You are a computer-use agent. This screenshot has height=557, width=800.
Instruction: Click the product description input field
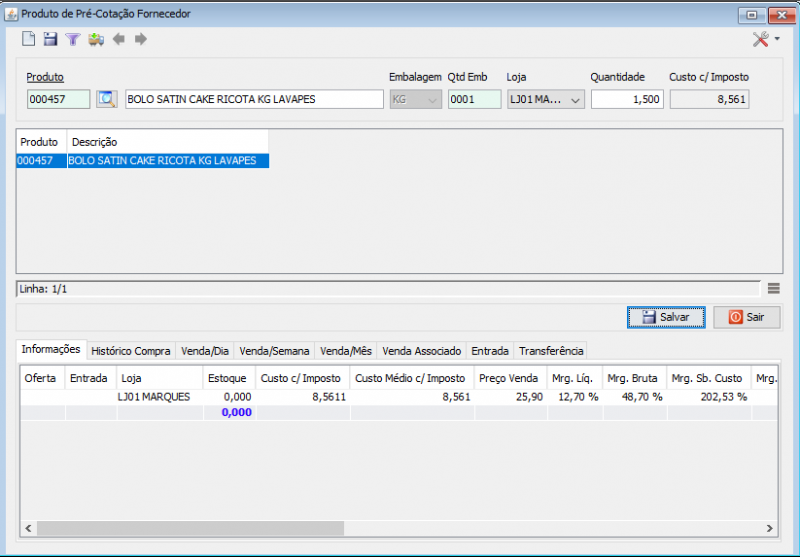coord(254,99)
